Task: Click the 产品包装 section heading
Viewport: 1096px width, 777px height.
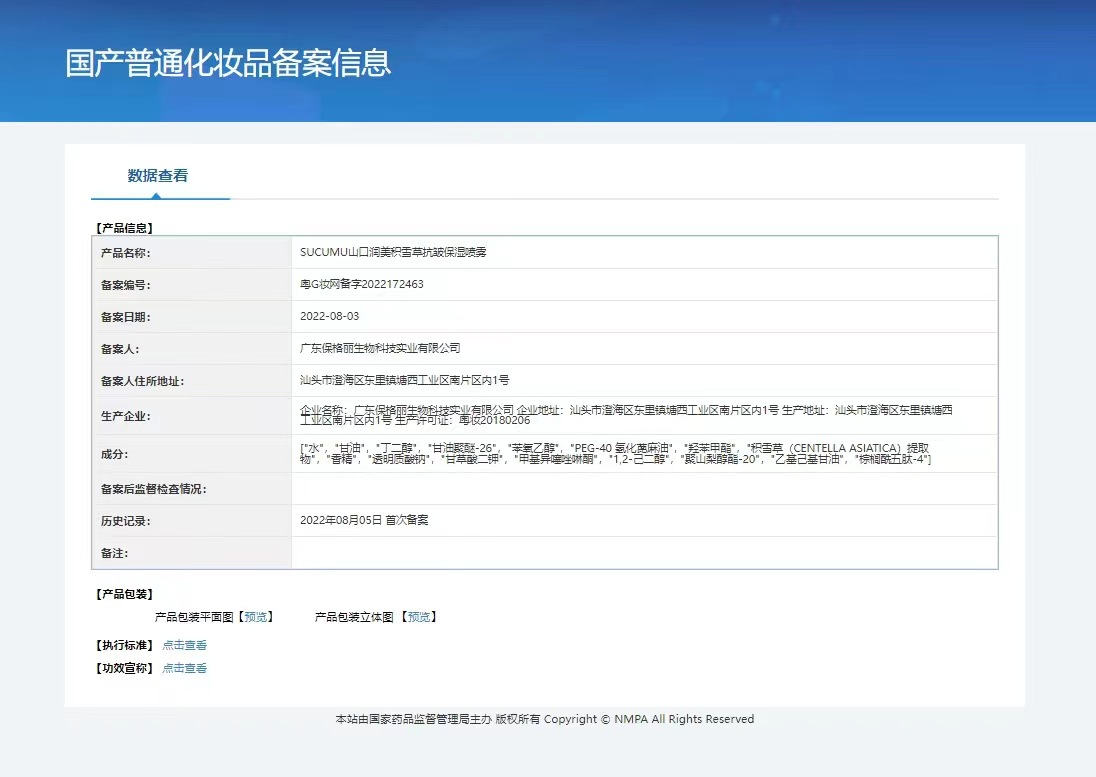Action: point(124,594)
